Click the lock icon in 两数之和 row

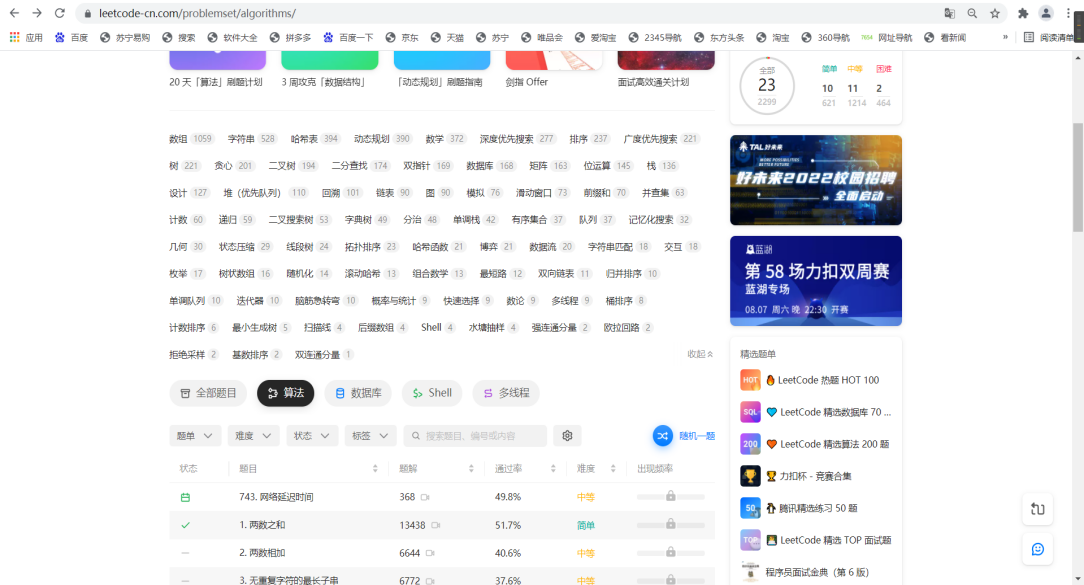(671, 524)
